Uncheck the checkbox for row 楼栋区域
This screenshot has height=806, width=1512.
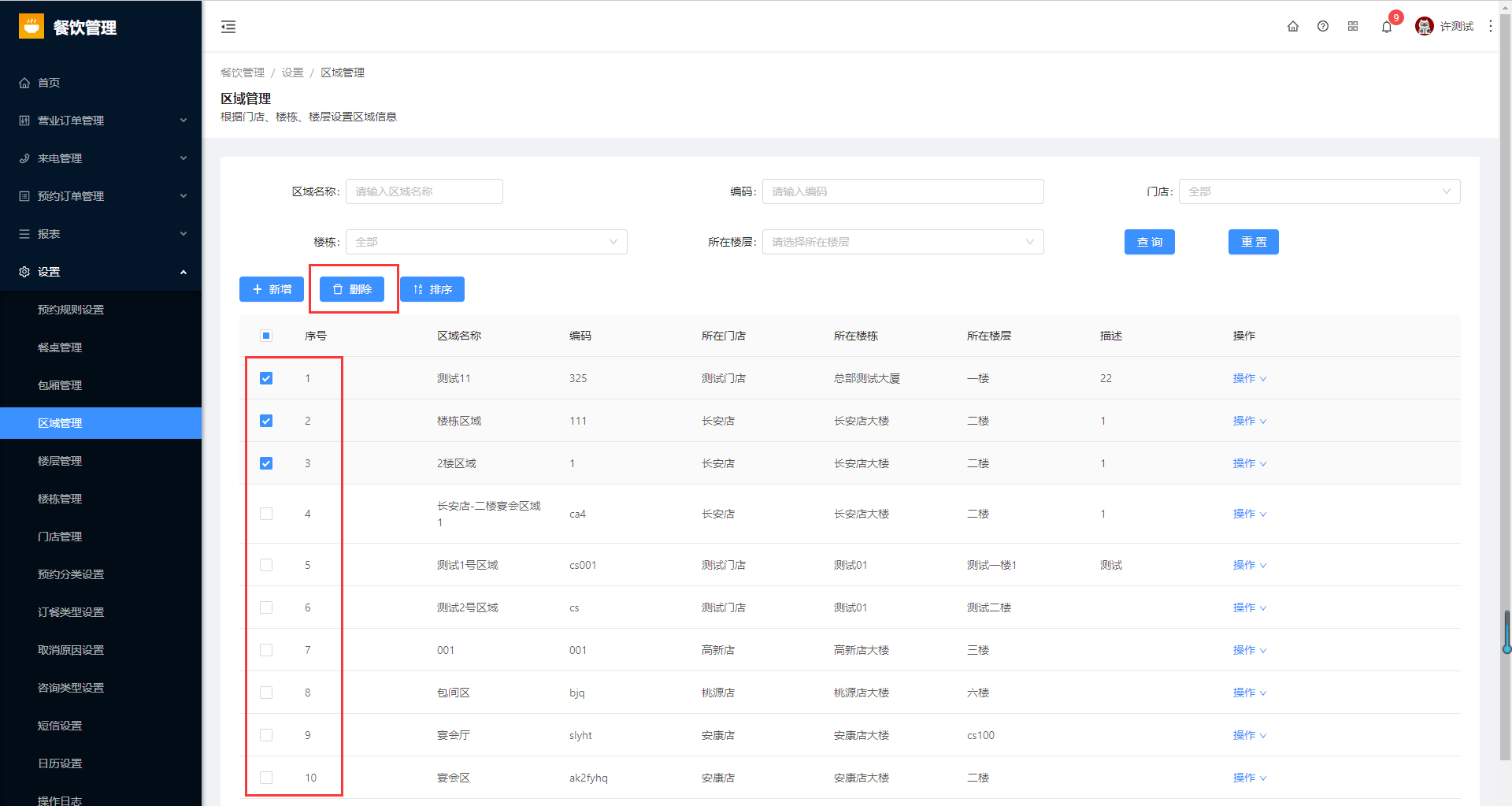pyautogui.click(x=266, y=421)
